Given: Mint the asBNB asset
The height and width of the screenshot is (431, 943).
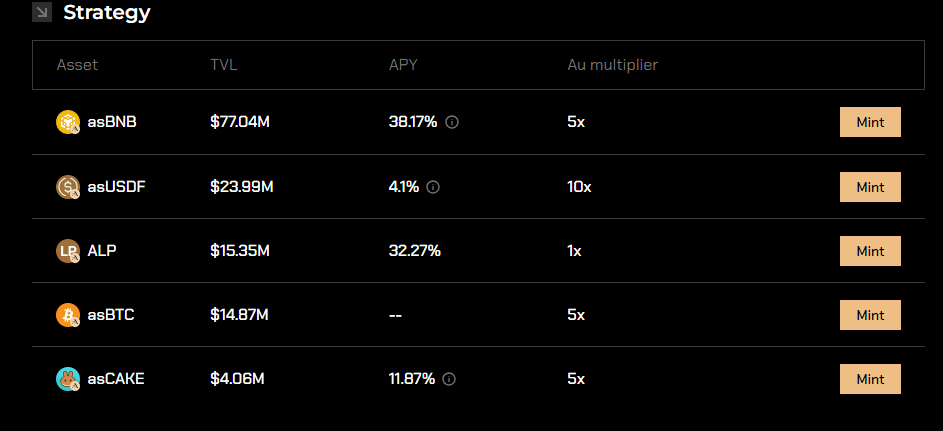Looking at the screenshot, I should (870, 123).
